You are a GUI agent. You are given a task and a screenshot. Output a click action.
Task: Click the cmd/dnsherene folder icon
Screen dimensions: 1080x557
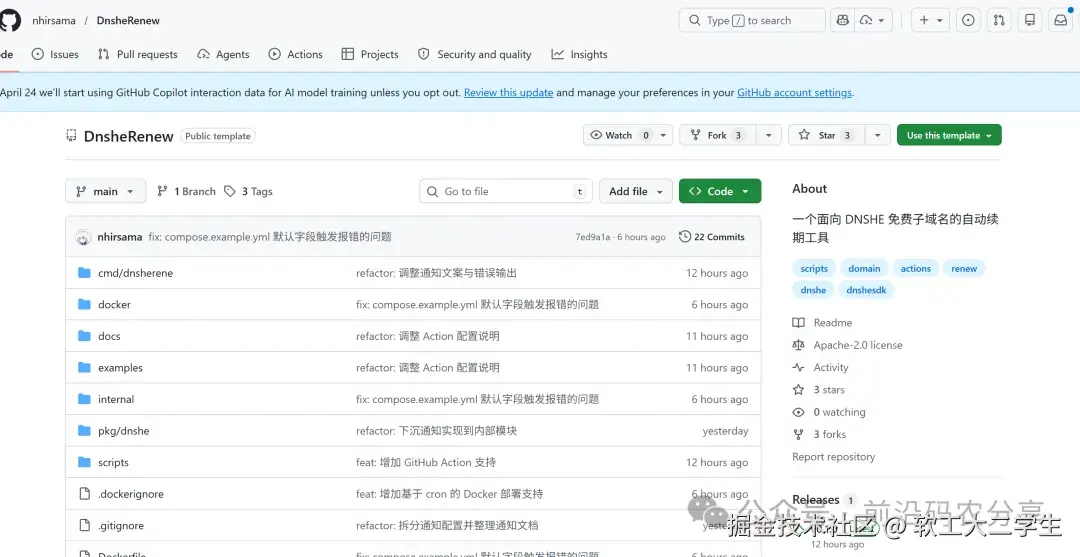point(84,273)
